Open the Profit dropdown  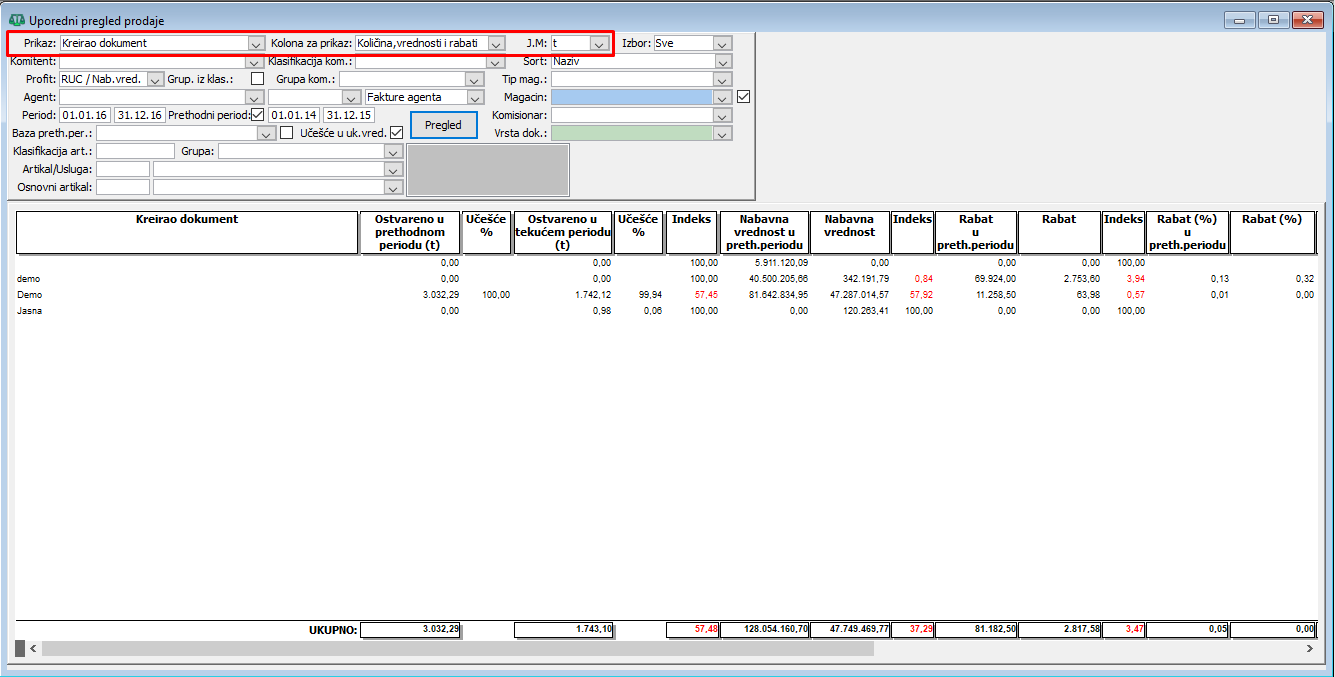click(155, 79)
